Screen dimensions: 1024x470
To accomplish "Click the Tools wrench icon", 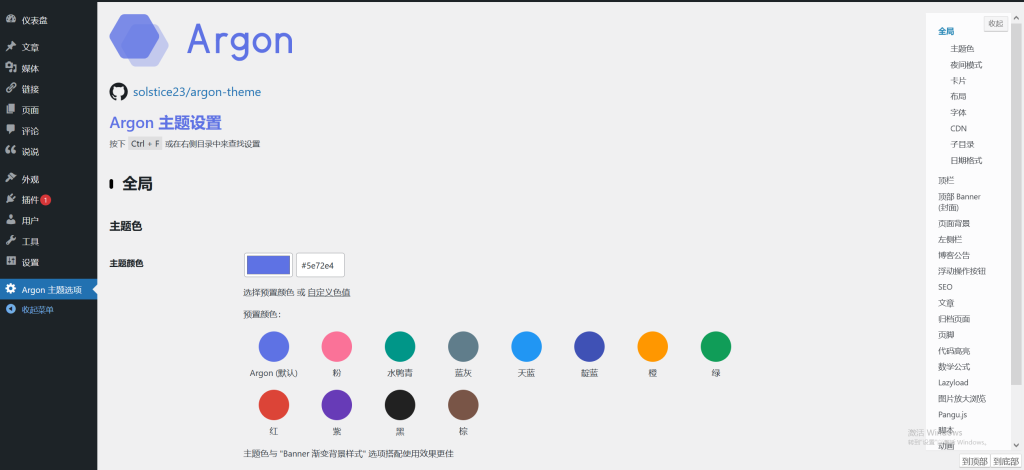I will point(10,241).
